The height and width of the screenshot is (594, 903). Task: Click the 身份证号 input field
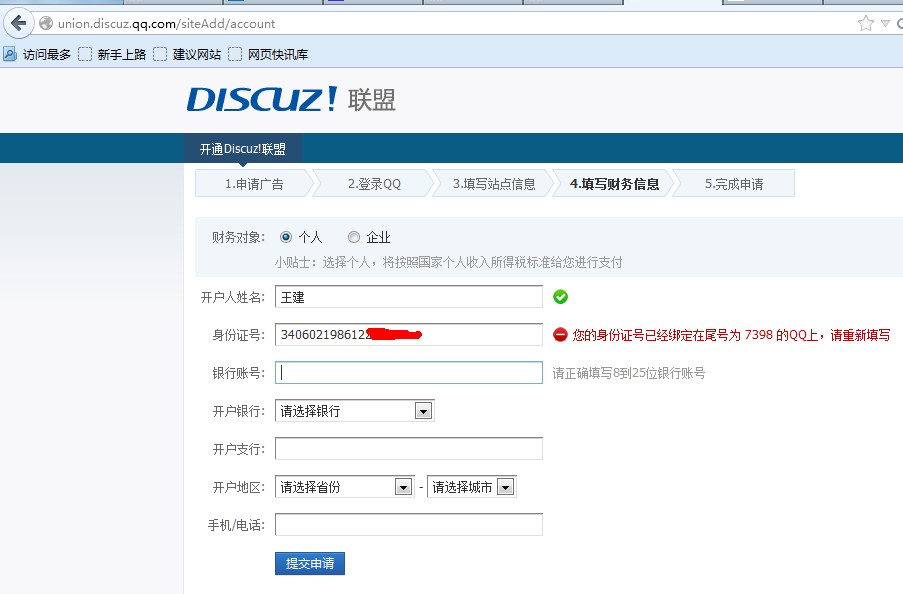409,335
